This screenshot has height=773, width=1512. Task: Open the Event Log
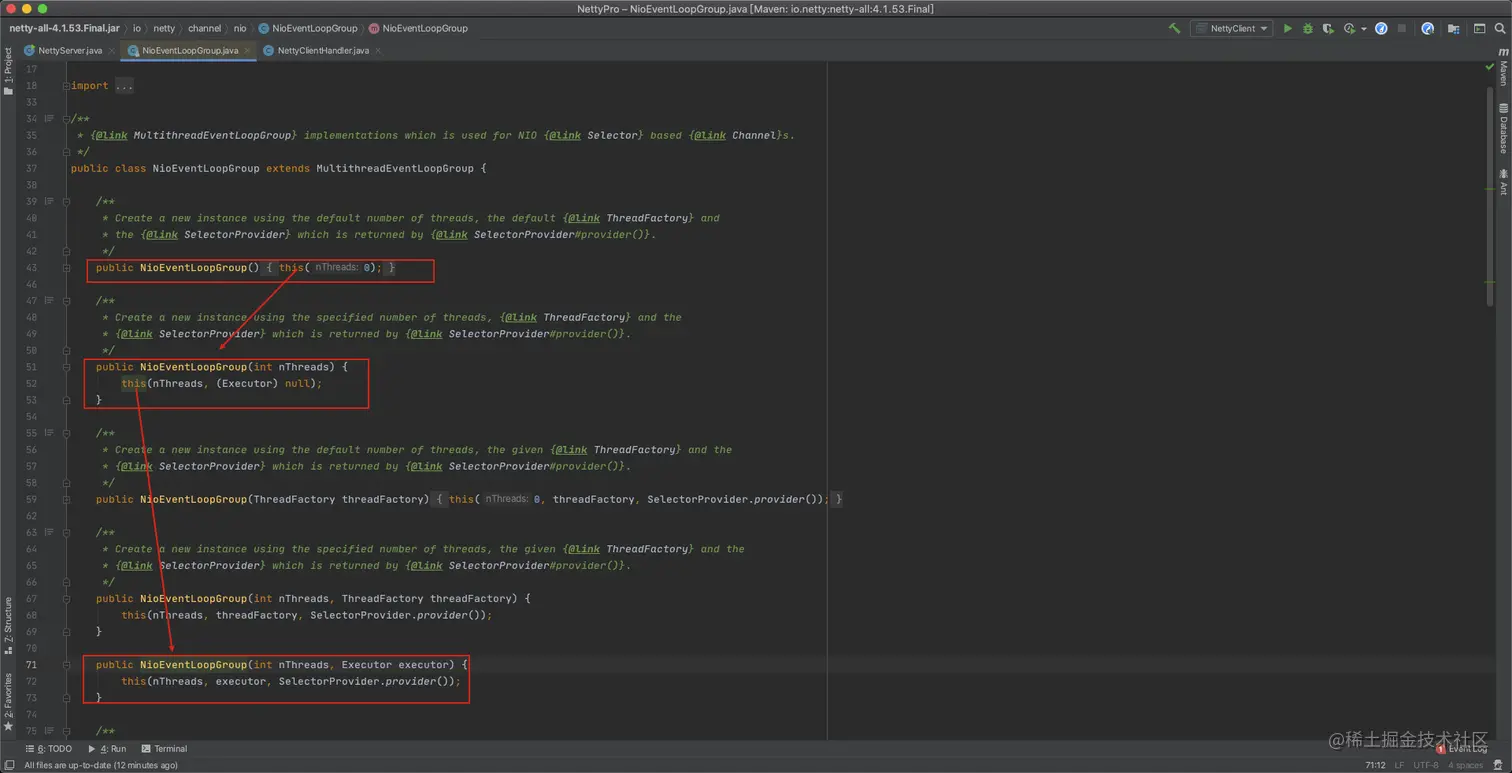[x=1462, y=749]
